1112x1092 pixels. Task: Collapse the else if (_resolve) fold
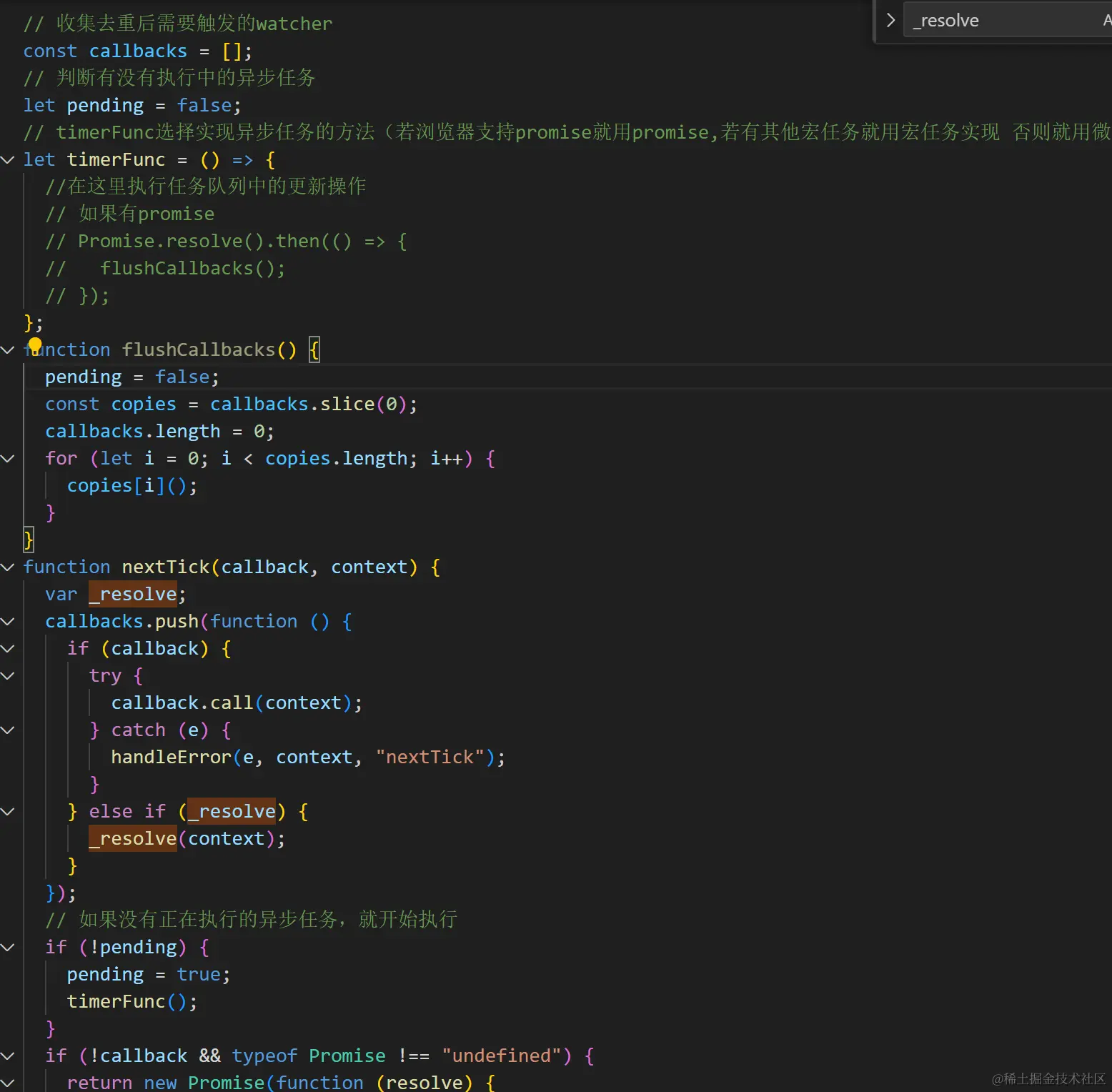(8, 811)
